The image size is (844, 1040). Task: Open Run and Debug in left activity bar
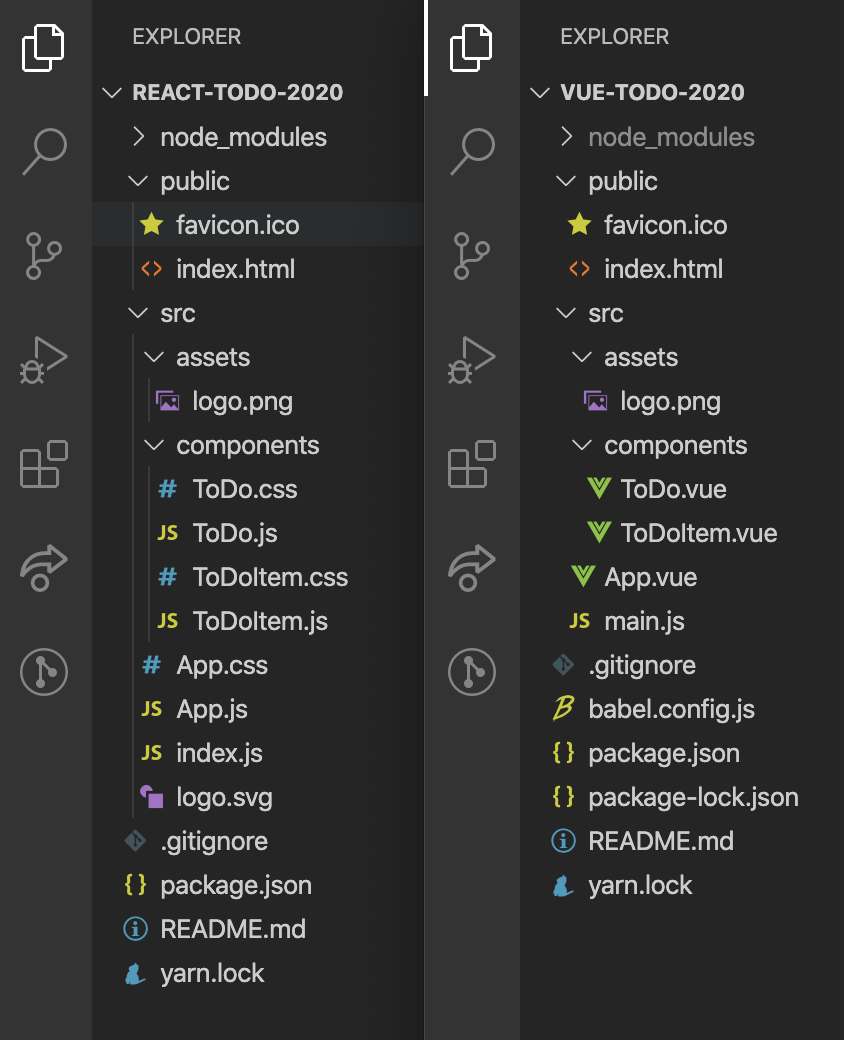coord(44,360)
